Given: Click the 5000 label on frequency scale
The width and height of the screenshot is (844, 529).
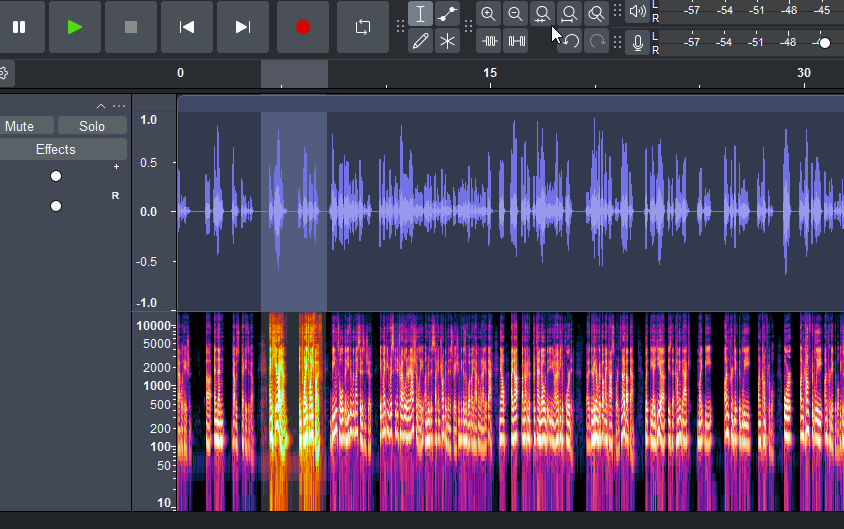Looking at the screenshot, I should pos(157,344).
